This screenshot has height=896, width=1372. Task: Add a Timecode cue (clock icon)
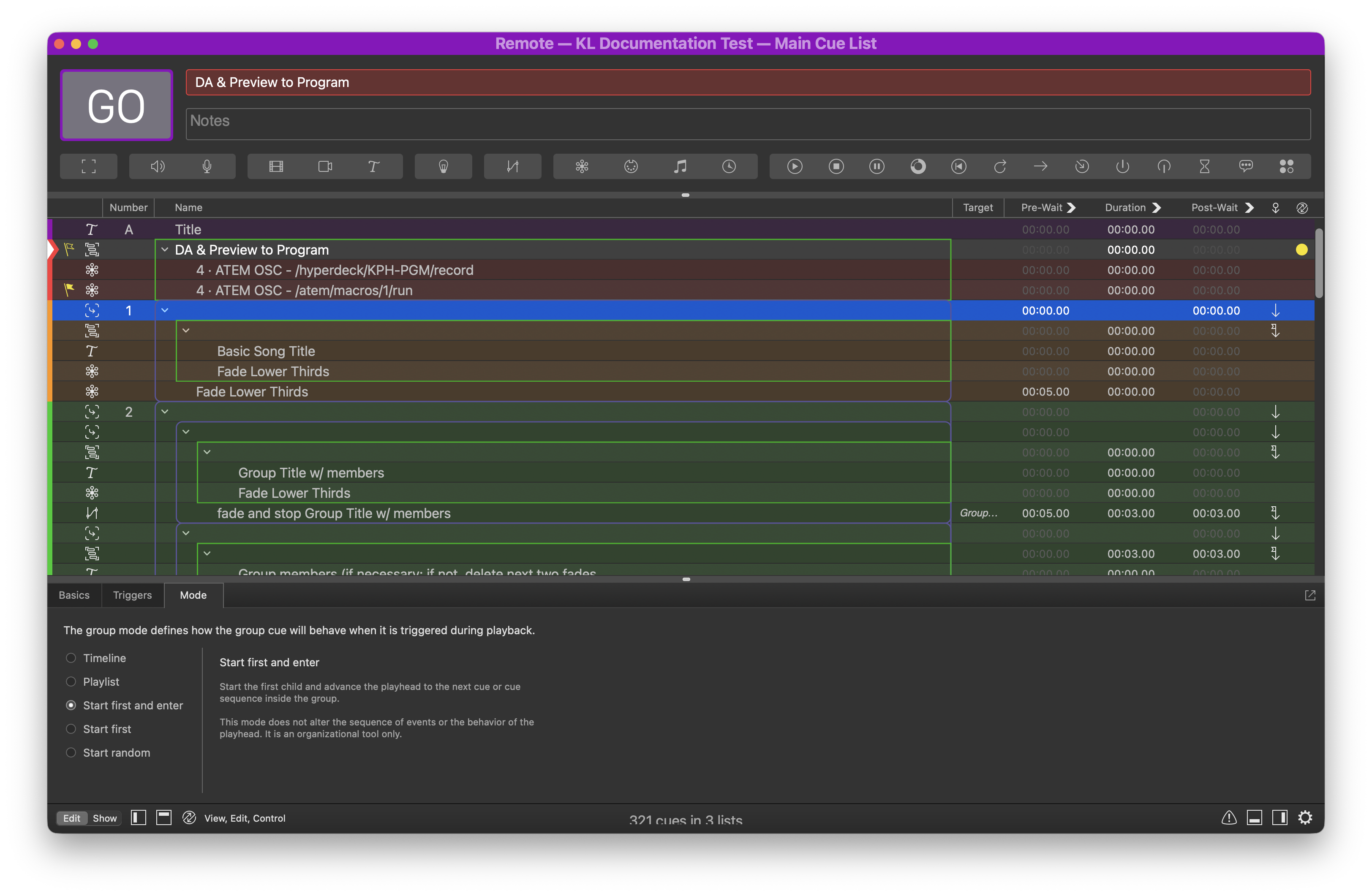pyautogui.click(x=729, y=166)
